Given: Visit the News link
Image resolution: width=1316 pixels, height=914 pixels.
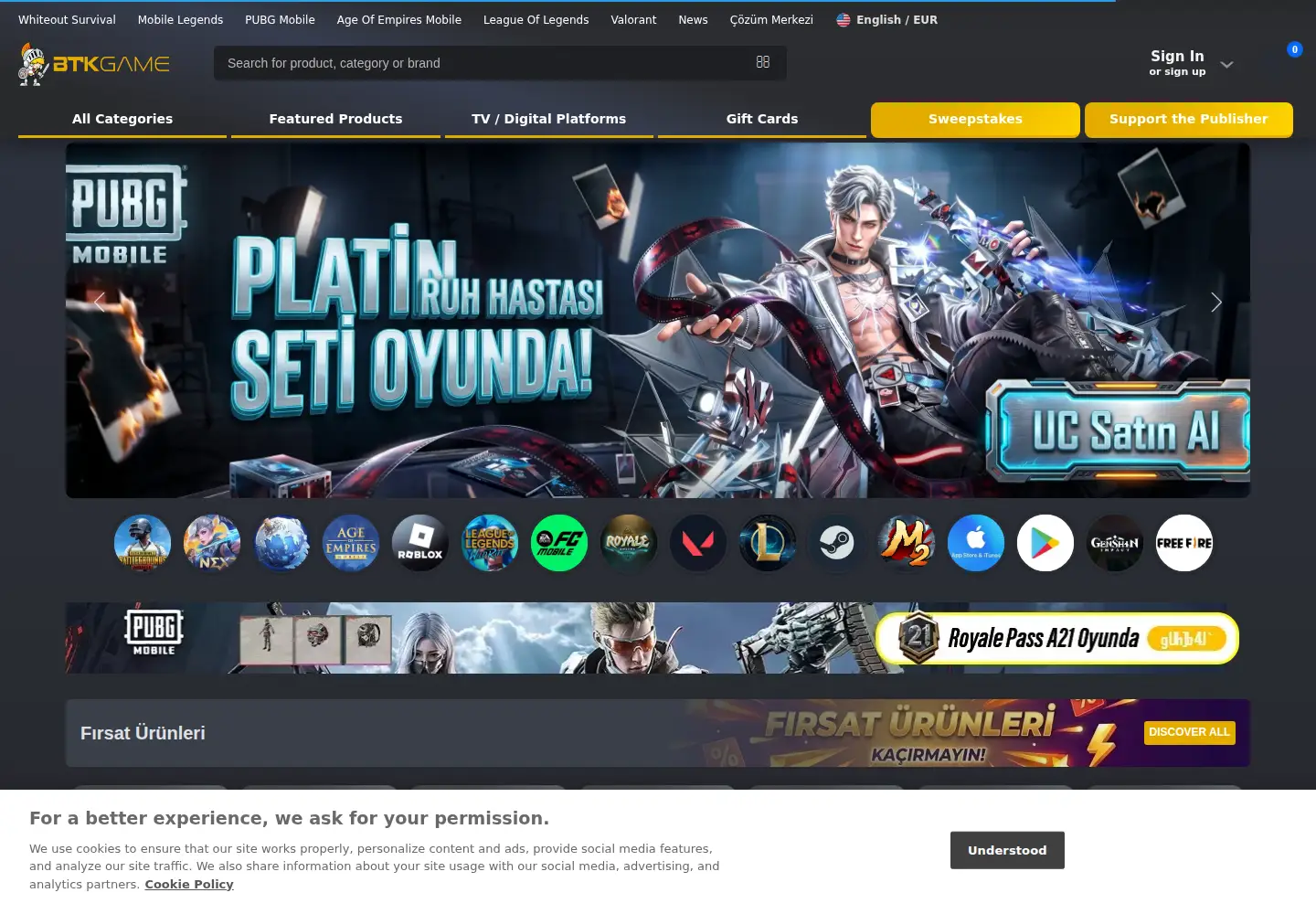Looking at the screenshot, I should tap(693, 20).
